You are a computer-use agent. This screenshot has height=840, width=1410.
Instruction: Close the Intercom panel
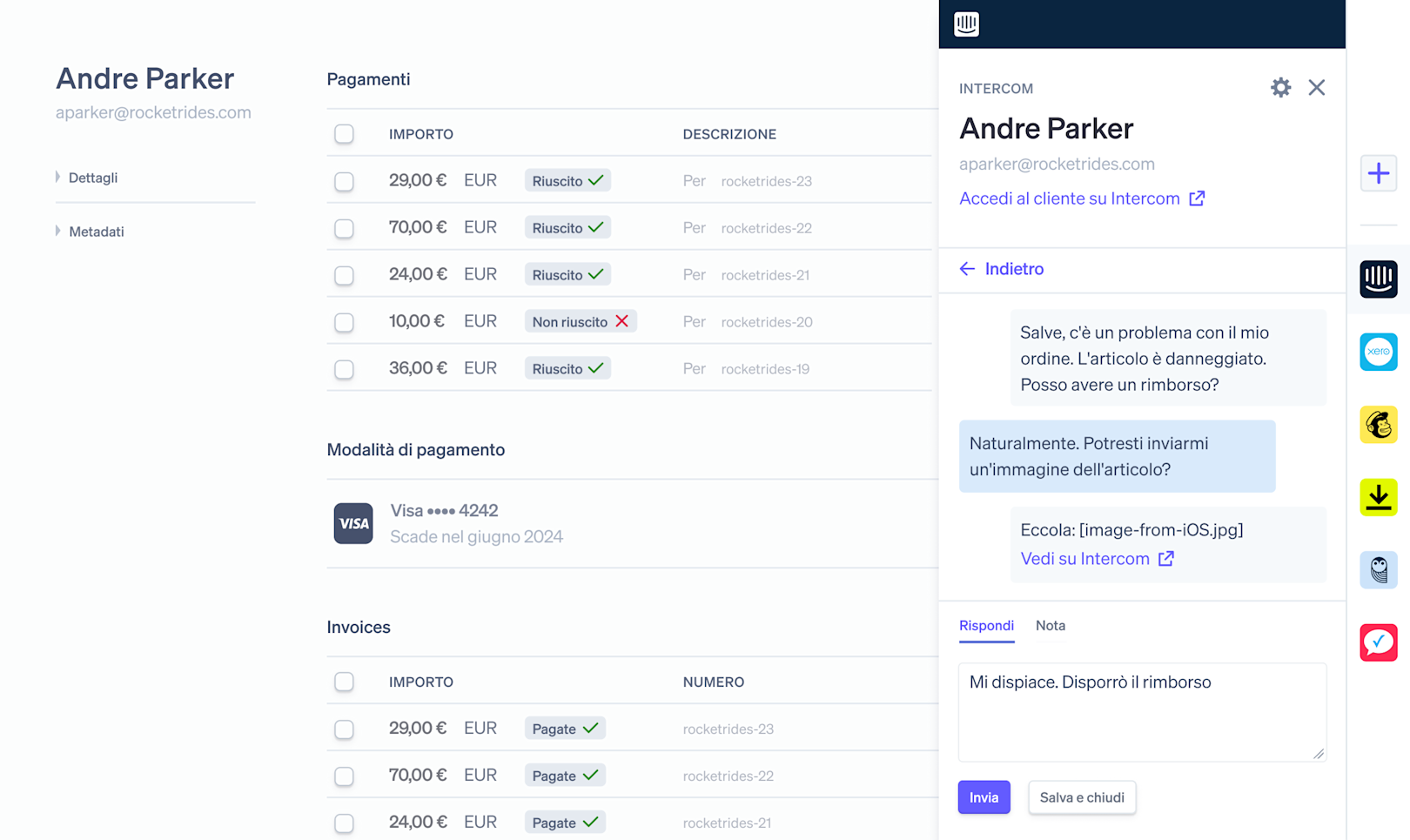1317,87
